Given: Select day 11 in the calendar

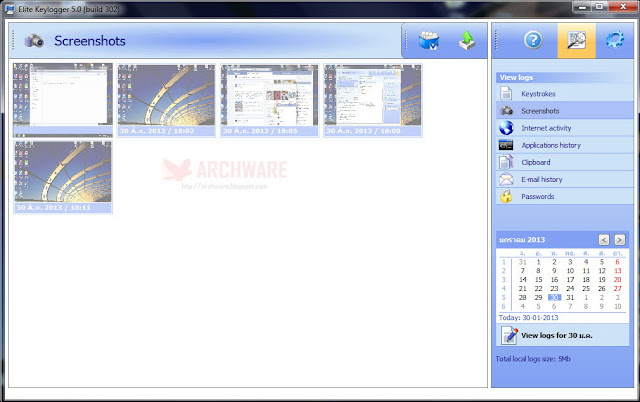Looking at the screenshot, I should [x=586, y=271].
